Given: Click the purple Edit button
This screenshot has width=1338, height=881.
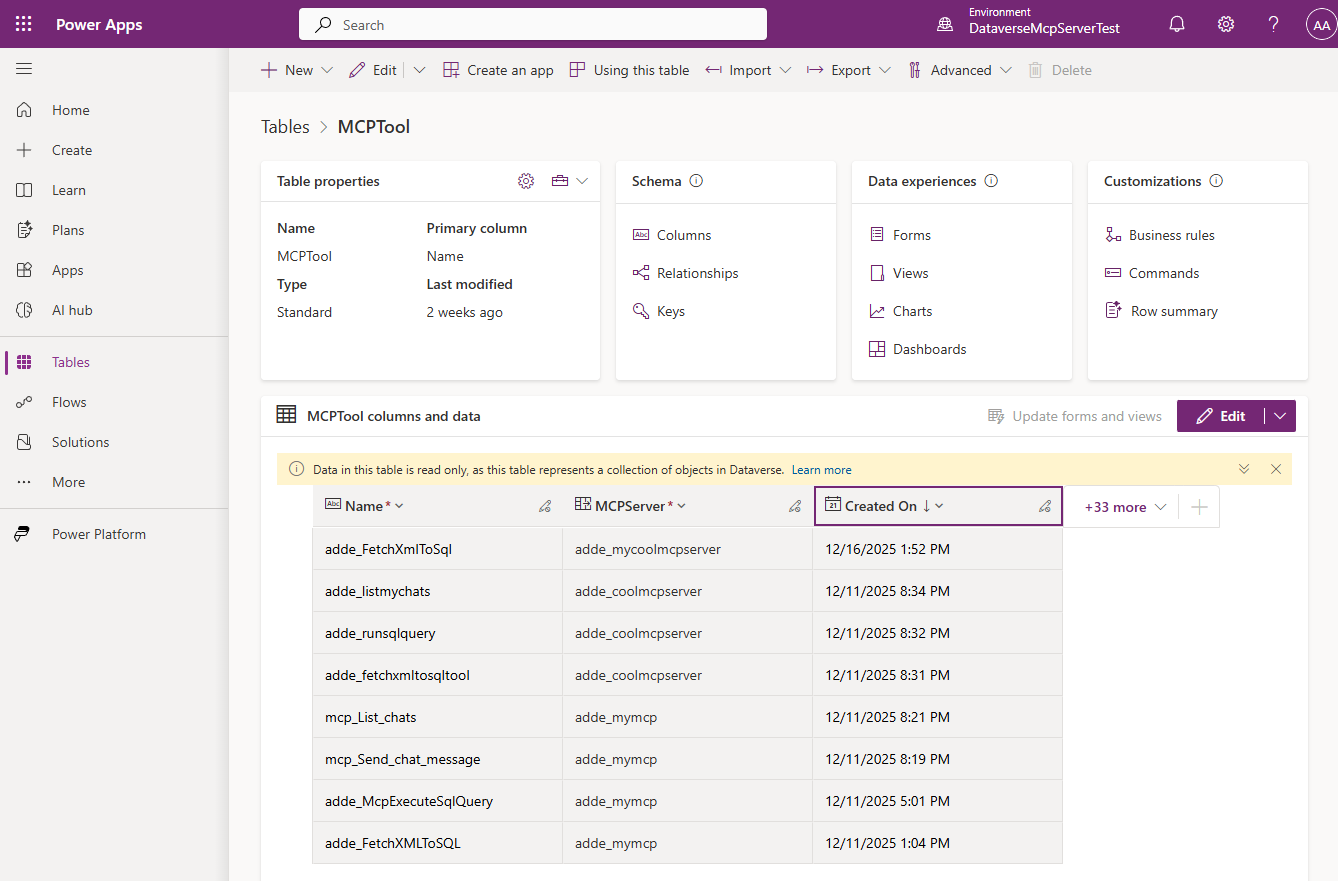Looking at the screenshot, I should pos(1221,416).
